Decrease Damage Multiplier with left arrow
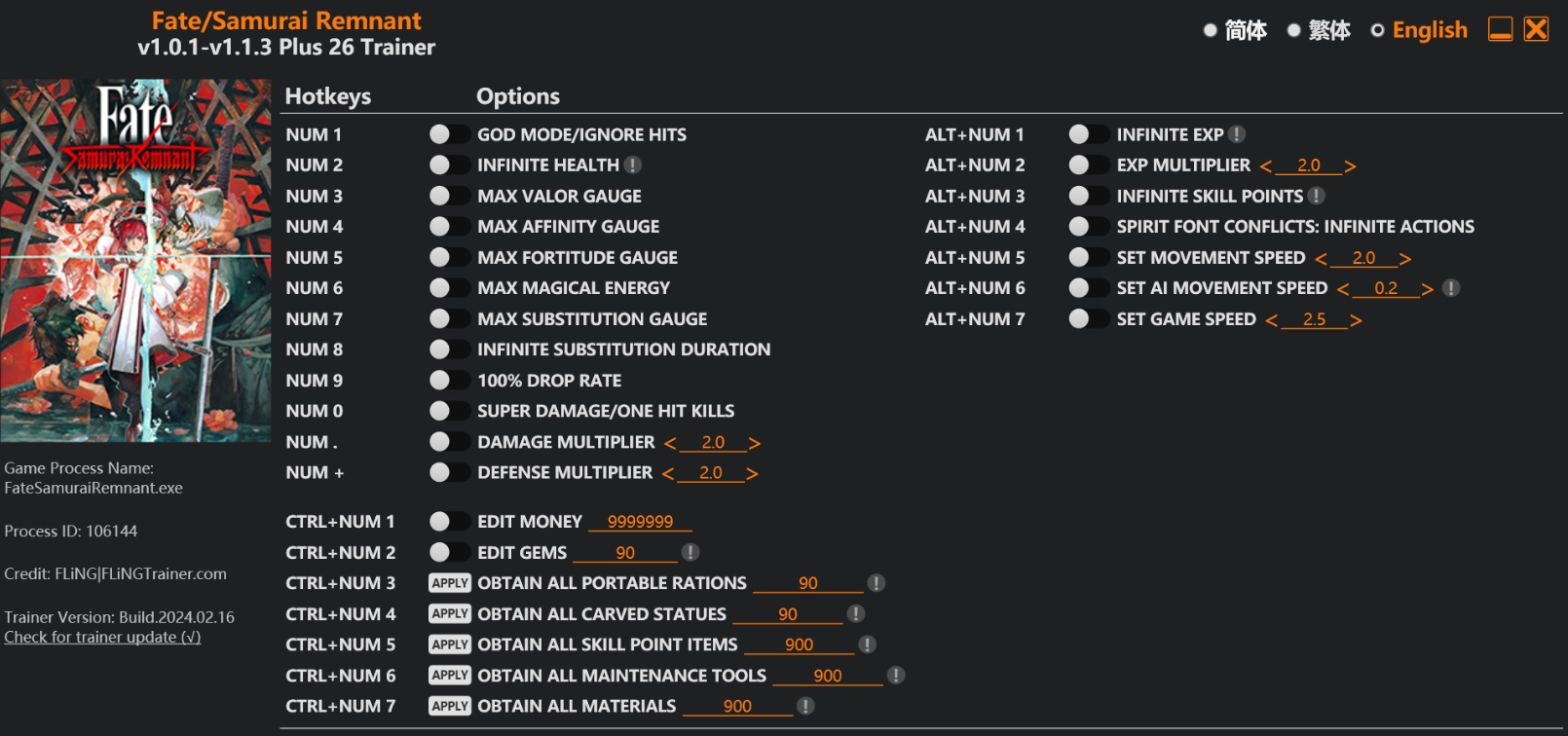The height and width of the screenshot is (736, 1568). (x=670, y=444)
